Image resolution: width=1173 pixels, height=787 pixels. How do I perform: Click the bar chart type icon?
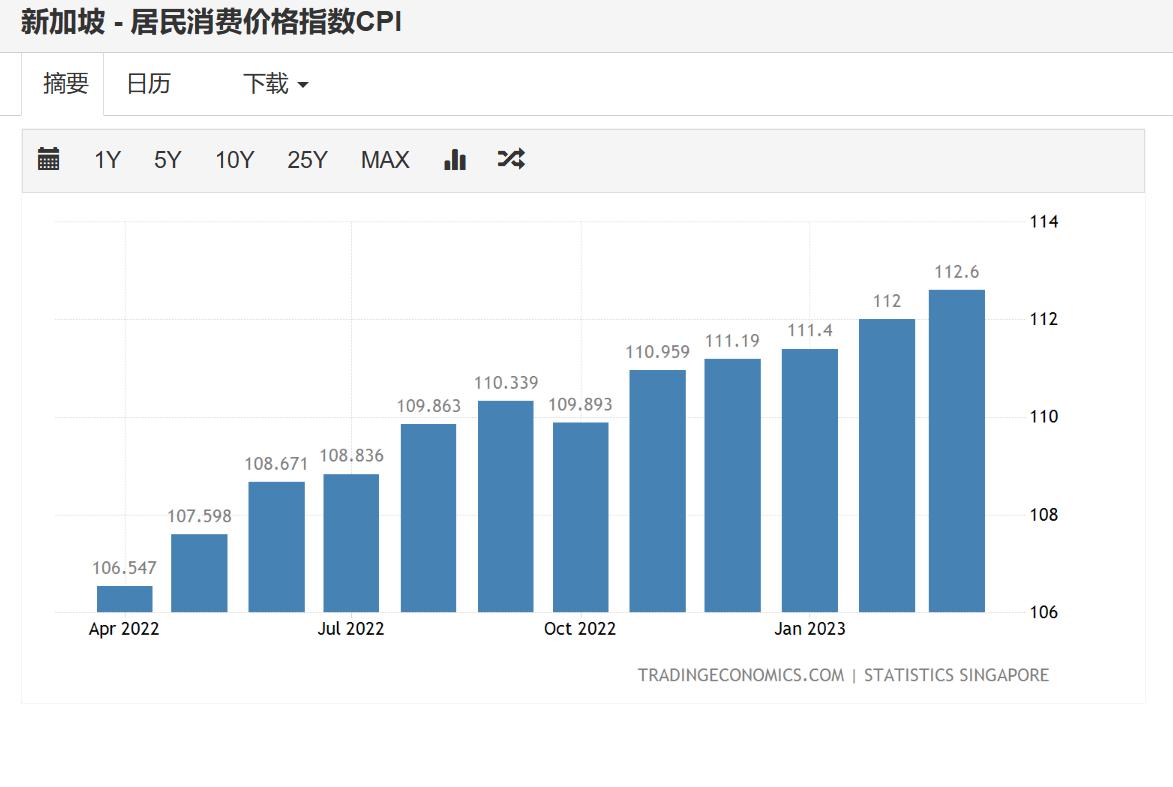coord(455,159)
